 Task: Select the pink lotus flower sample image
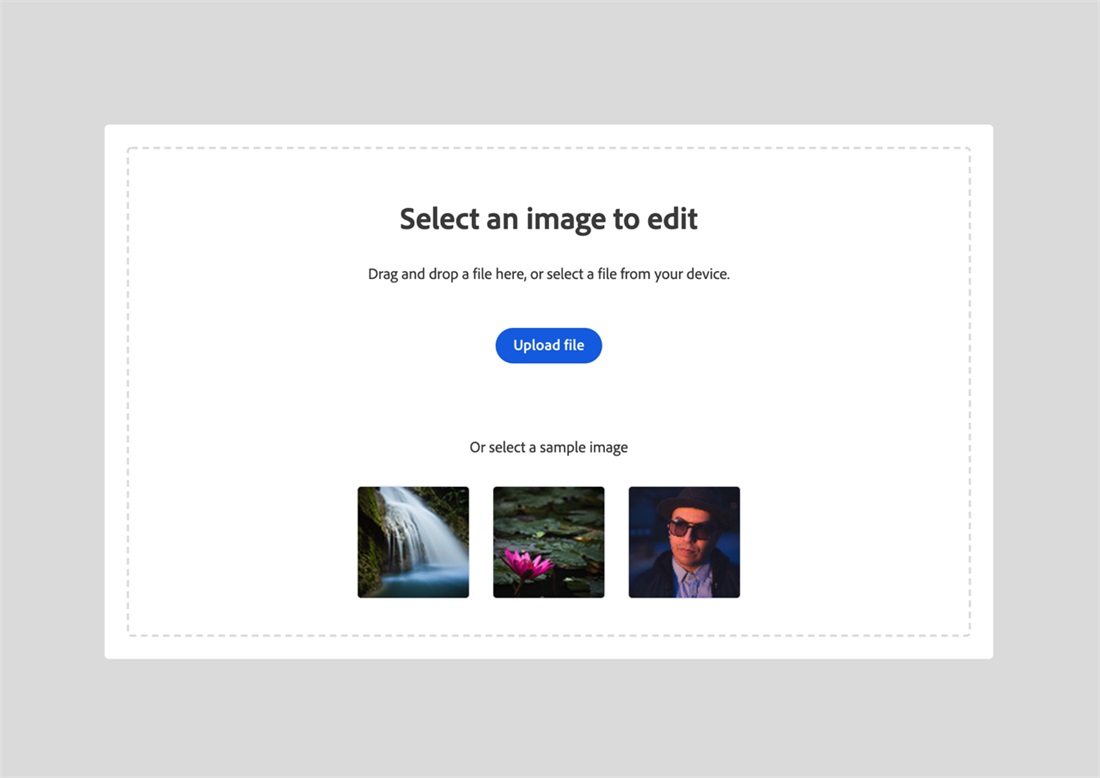(548, 541)
